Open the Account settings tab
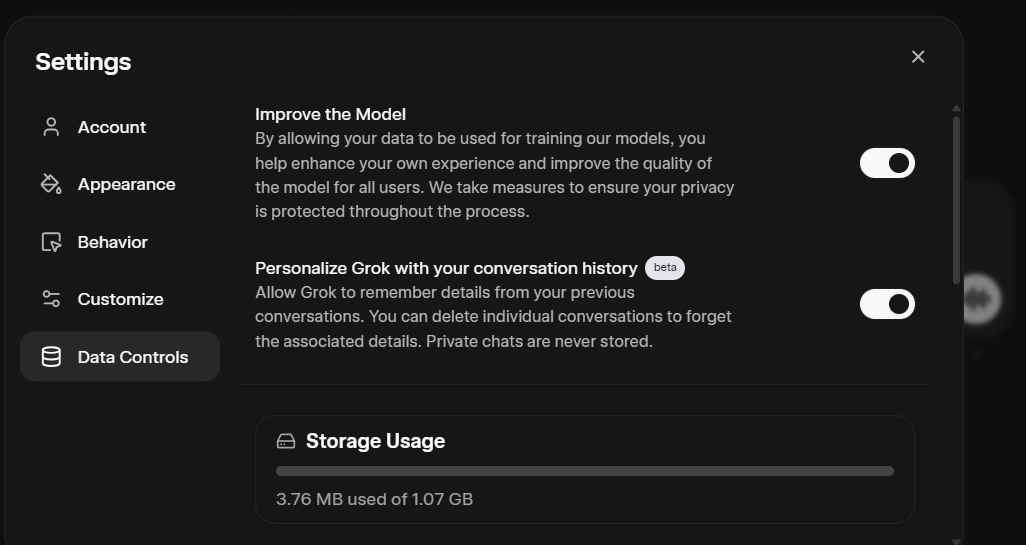 [x=112, y=127]
